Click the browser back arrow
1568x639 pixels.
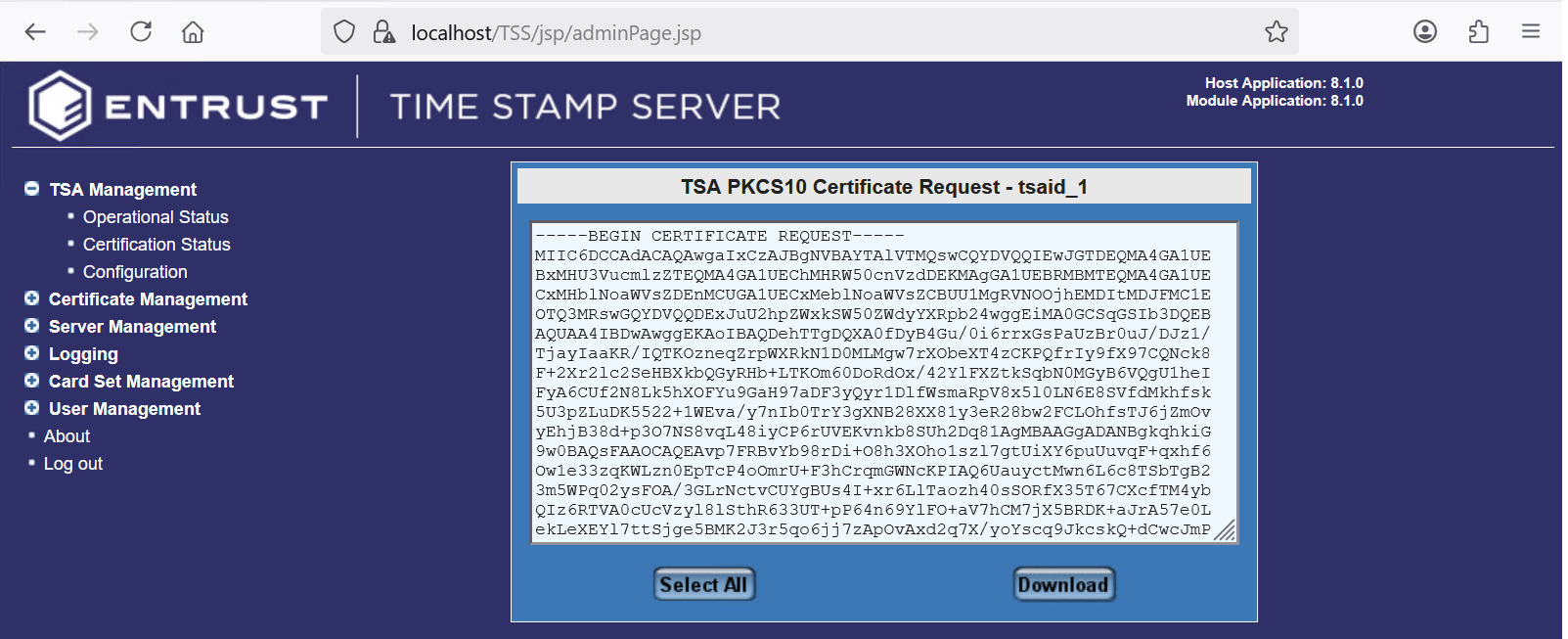[x=36, y=32]
